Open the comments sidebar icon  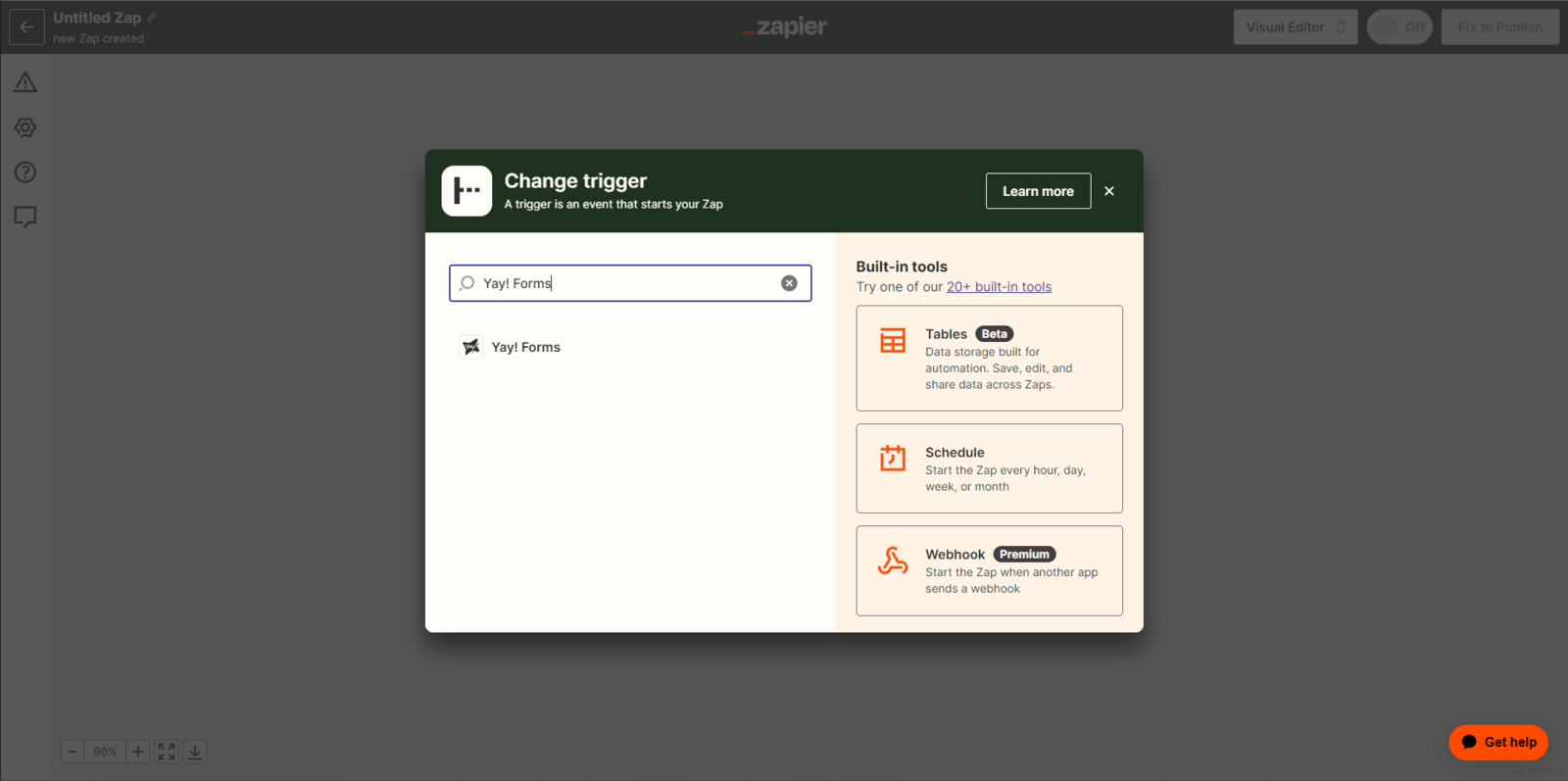pyautogui.click(x=25, y=217)
